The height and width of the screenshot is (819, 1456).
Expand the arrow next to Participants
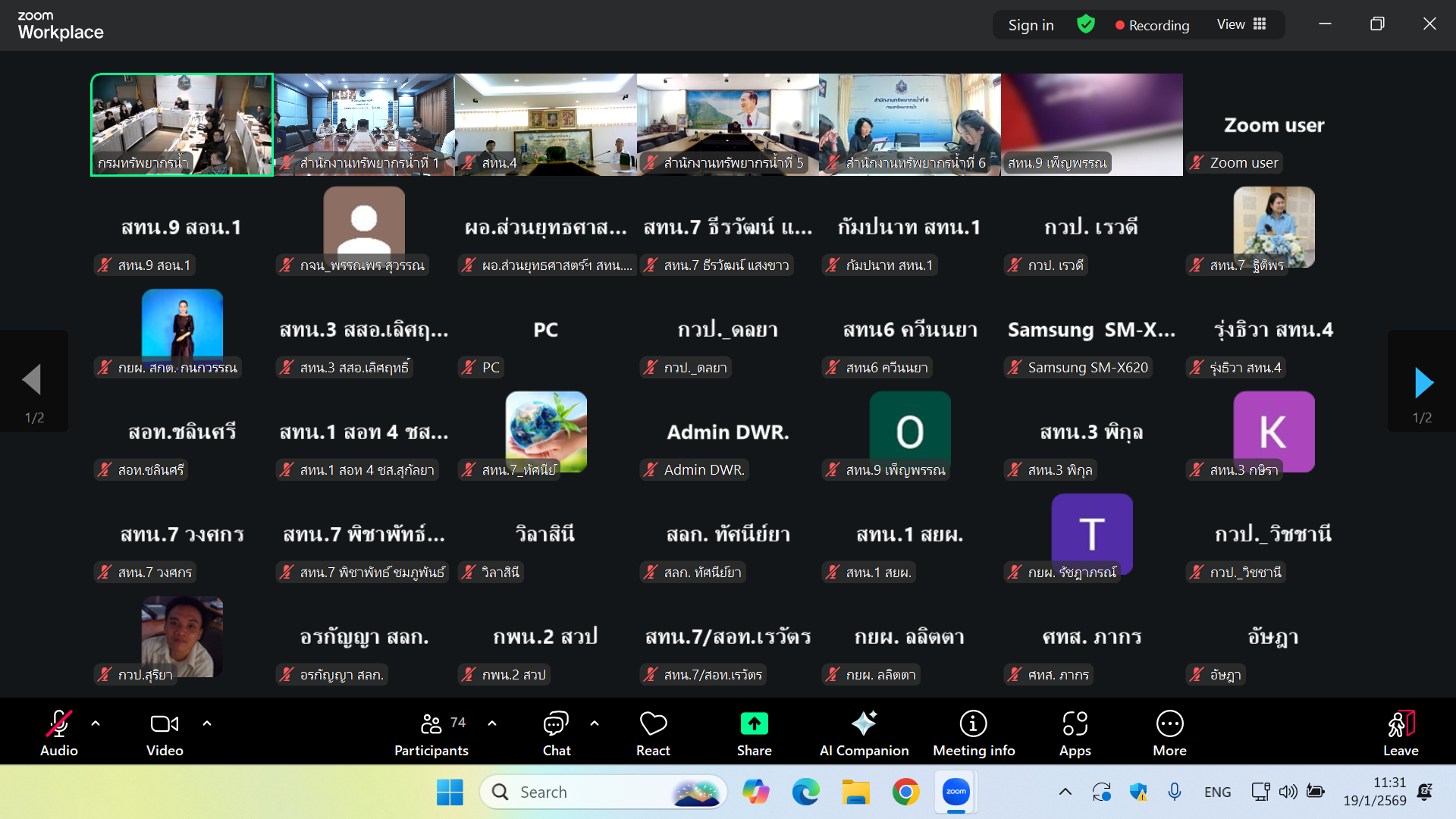492,723
